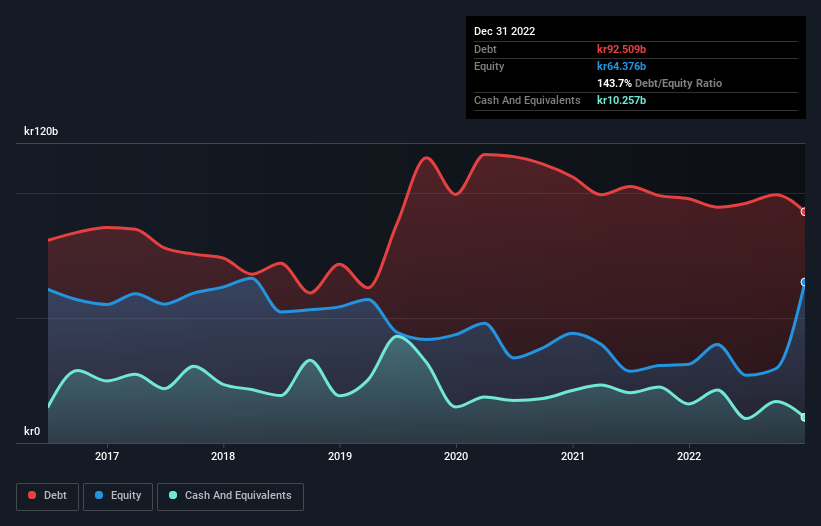Click the 2019 x-axis label
Image resolution: width=821 pixels, height=526 pixels.
pyautogui.click(x=340, y=456)
